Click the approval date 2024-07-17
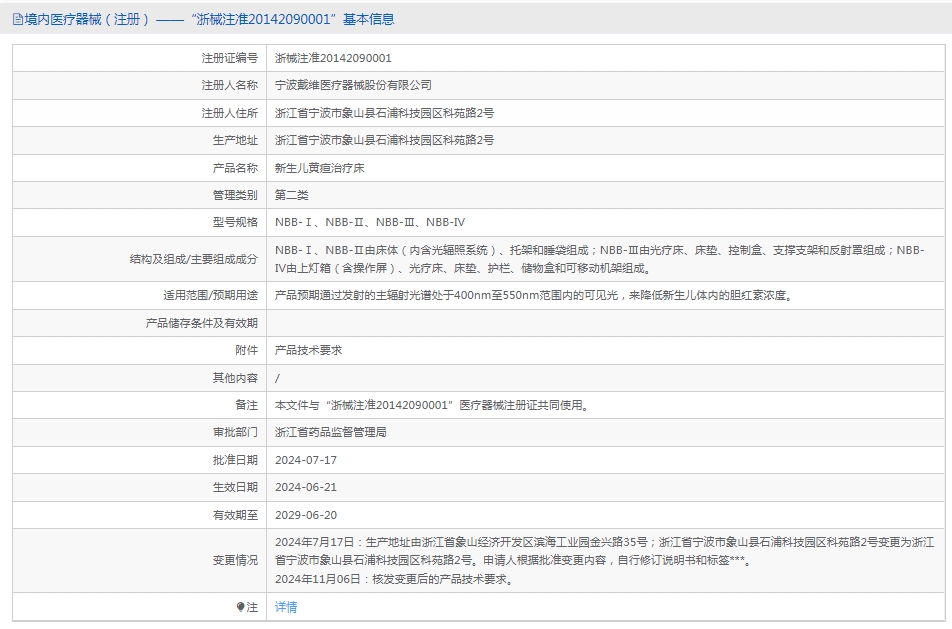This screenshot has height=629, width=952. pyautogui.click(x=306, y=460)
